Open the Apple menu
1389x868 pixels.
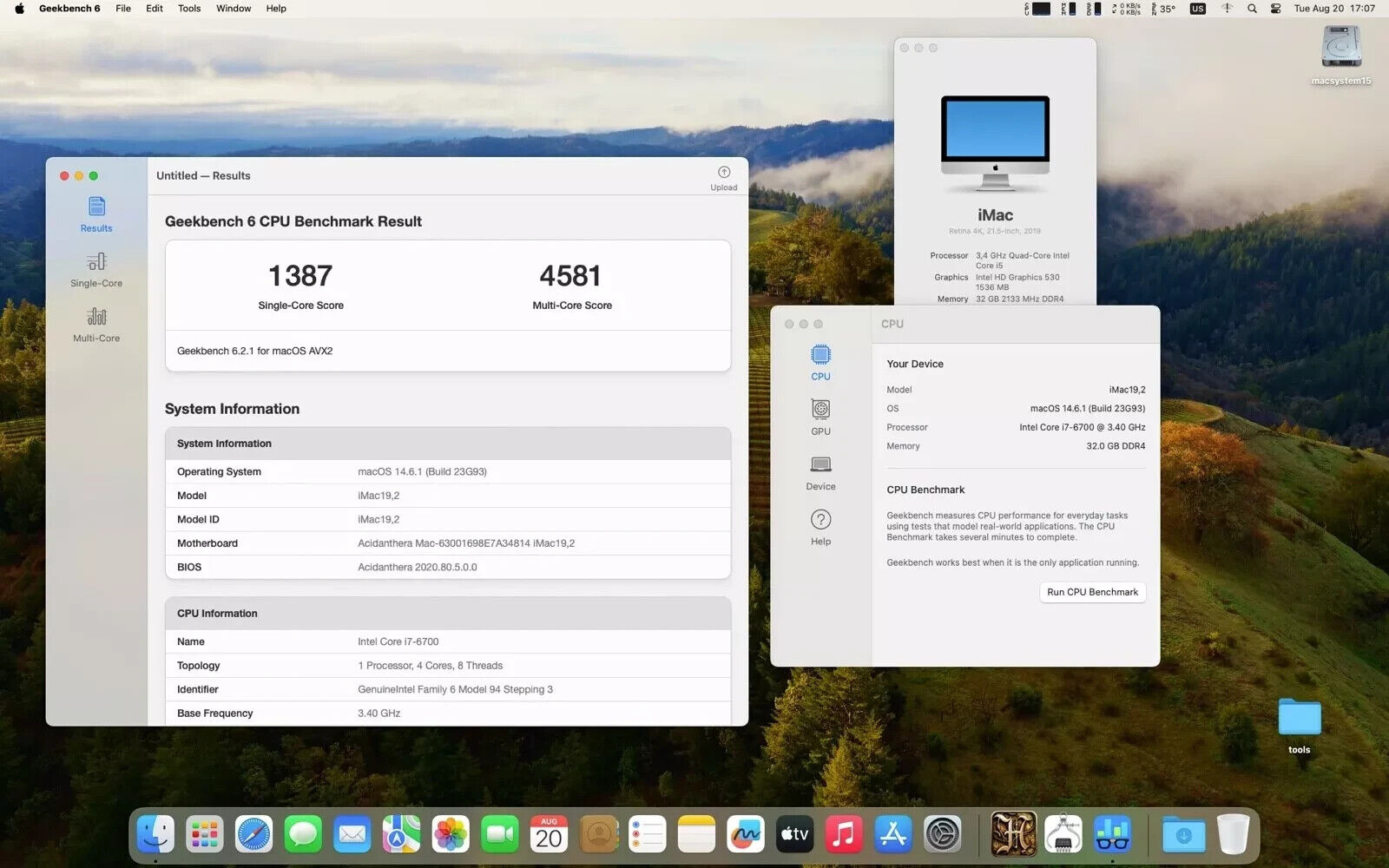(19, 9)
